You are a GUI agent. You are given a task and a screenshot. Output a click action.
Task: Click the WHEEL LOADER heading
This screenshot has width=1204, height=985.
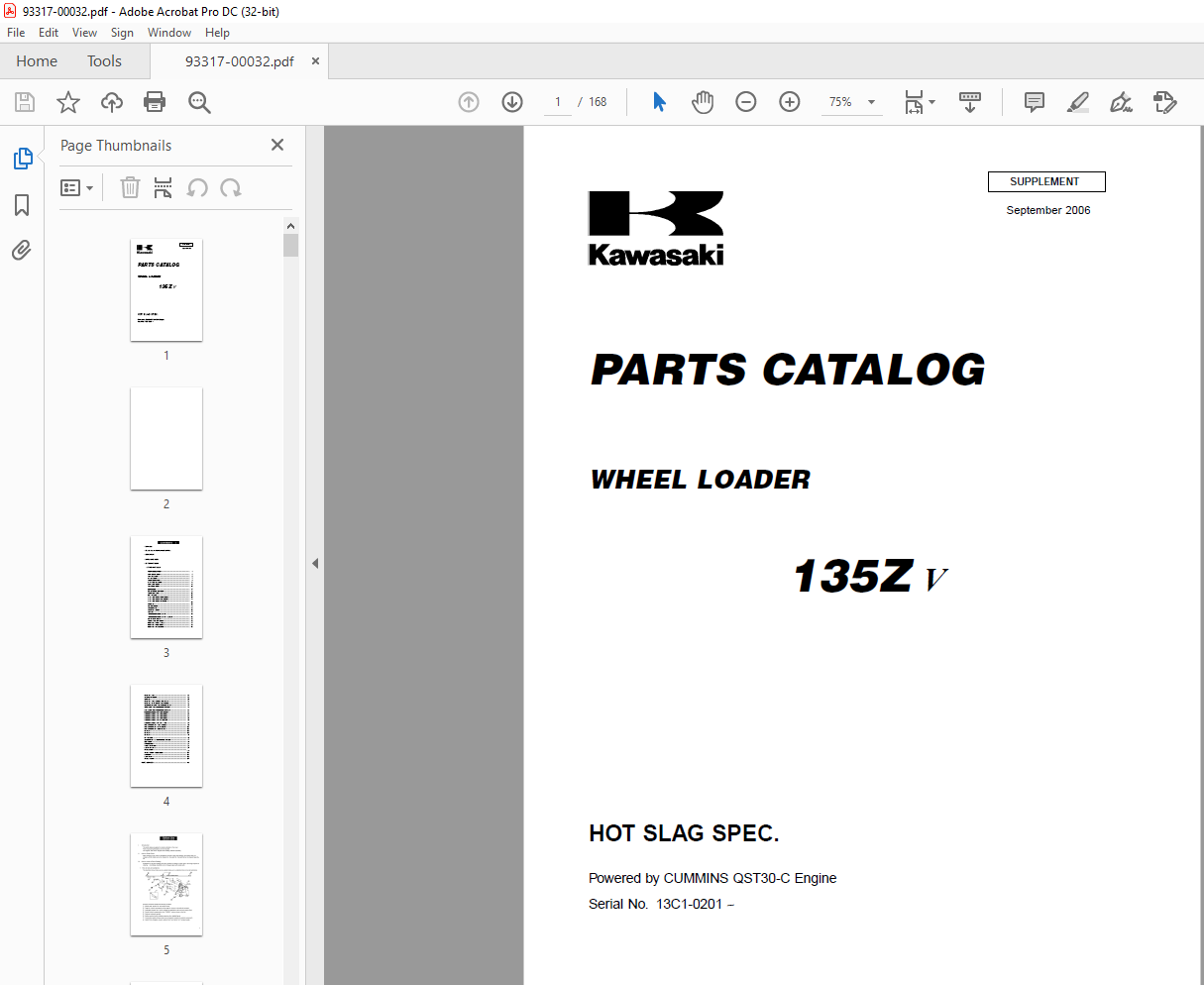click(x=701, y=480)
